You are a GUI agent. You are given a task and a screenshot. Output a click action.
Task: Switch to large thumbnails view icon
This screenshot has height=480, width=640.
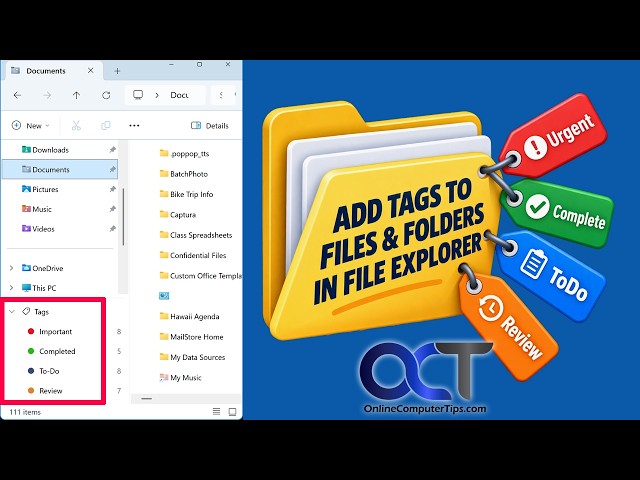click(x=232, y=412)
